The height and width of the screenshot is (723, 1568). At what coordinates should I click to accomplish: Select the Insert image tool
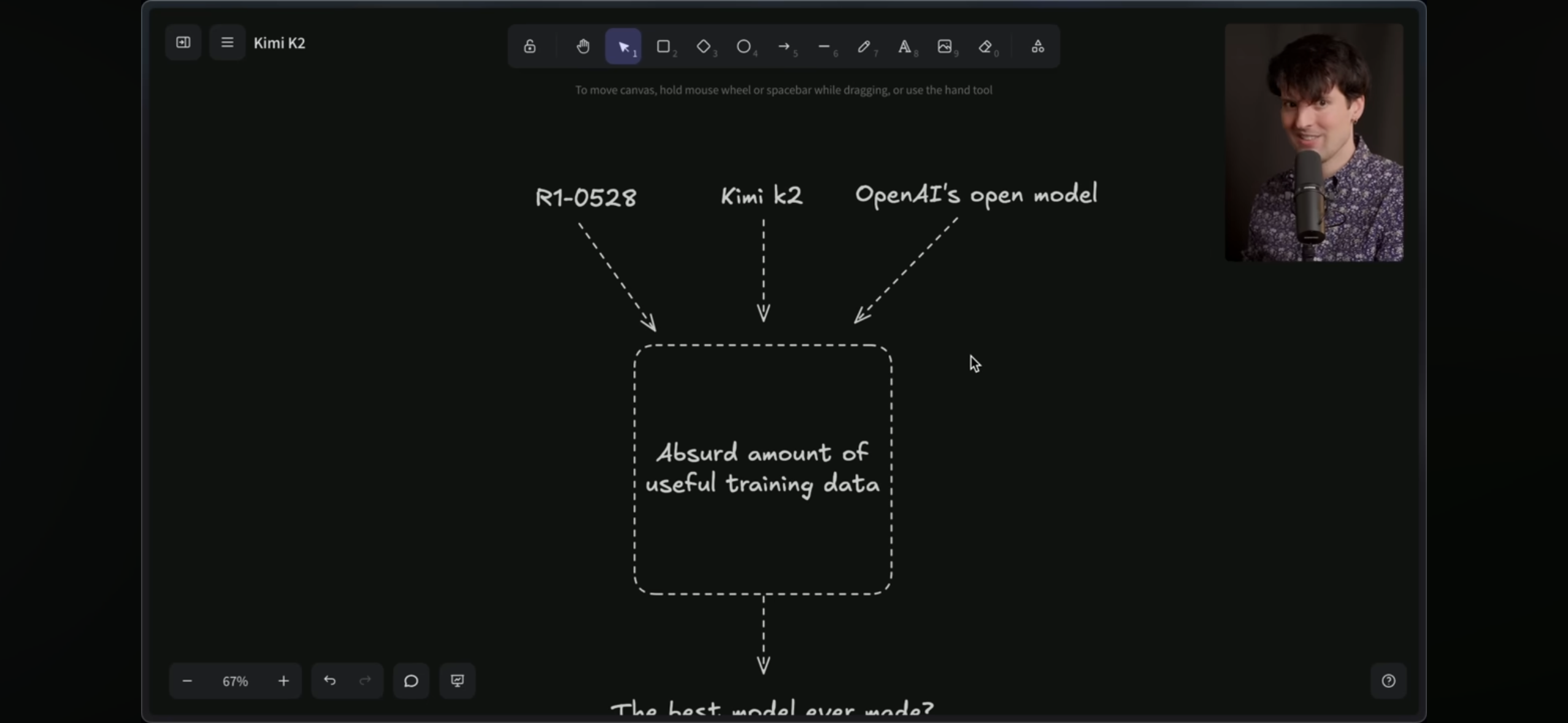pos(945,47)
